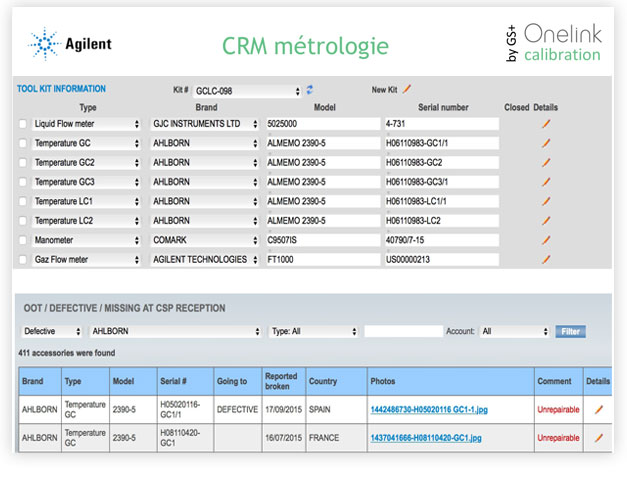Tick the Manometer row checkbox
Screen dimensions: 627x498
(23, 240)
